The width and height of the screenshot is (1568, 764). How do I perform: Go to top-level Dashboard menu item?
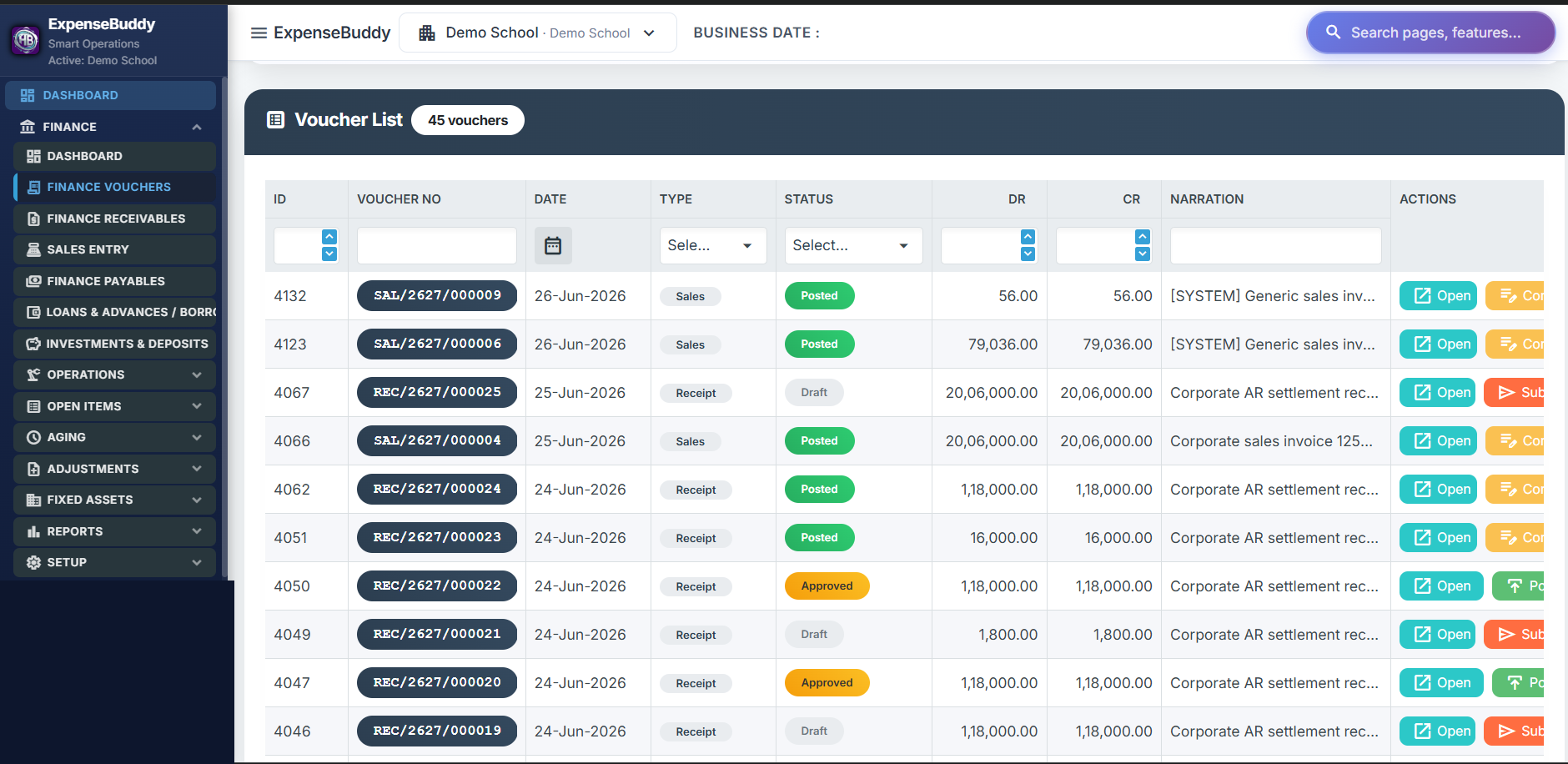coord(111,95)
